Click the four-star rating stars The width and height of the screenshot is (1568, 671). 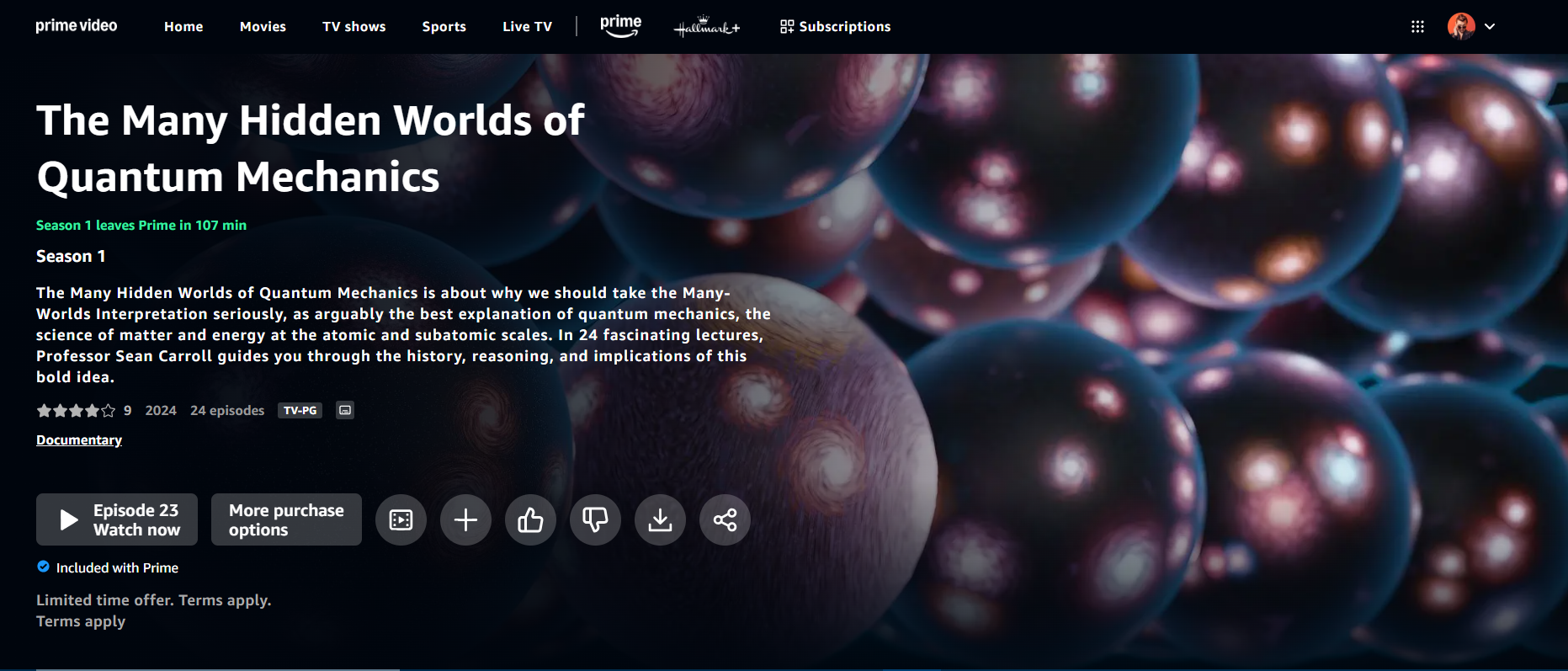tap(76, 411)
